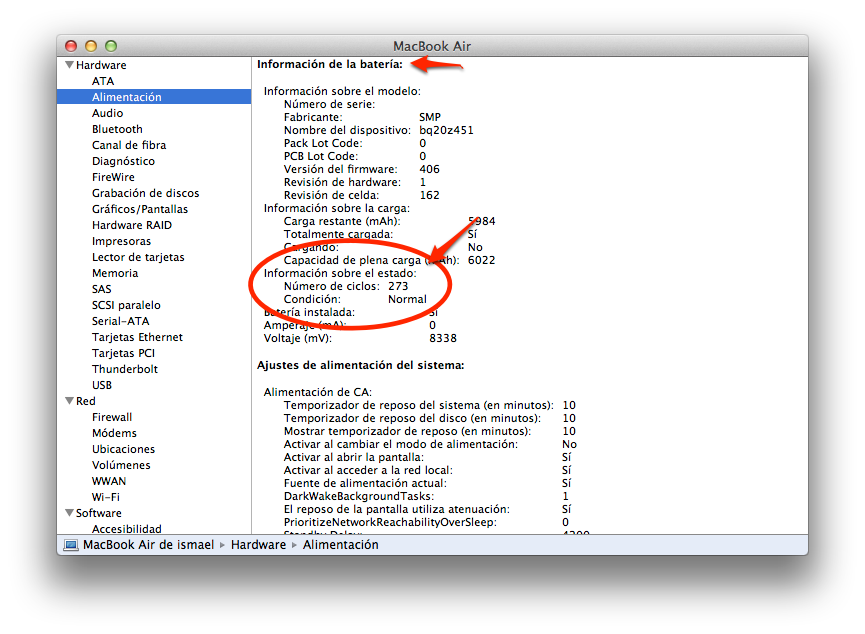This screenshot has height=634, width=865.
Task: Click the 'DarkWakeBackgroundTasks:' label
Action: [x=359, y=497]
